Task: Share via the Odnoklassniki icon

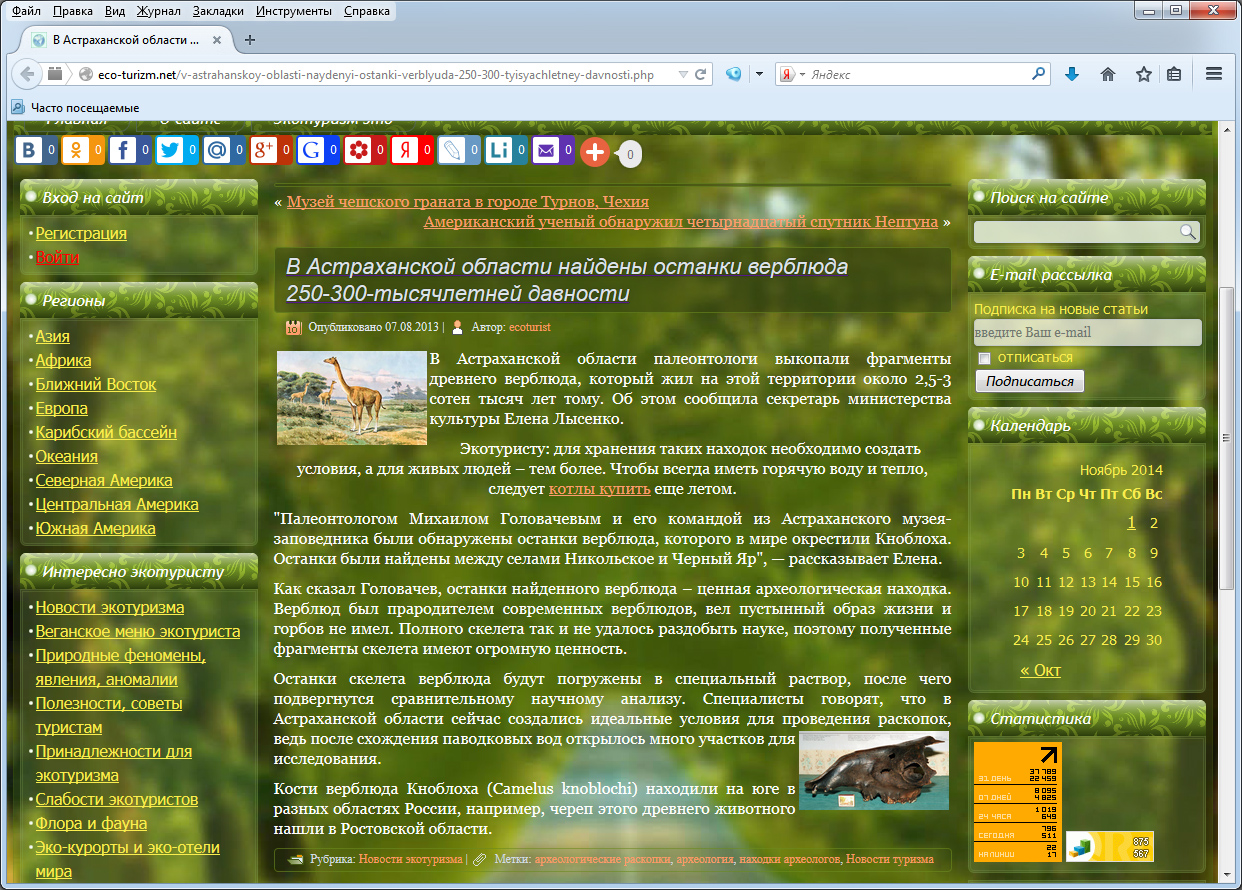Action: [x=76, y=151]
